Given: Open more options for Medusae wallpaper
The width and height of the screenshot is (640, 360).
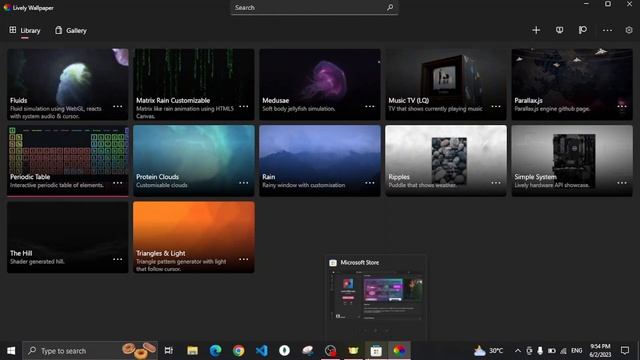Looking at the screenshot, I should (x=370, y=107).
